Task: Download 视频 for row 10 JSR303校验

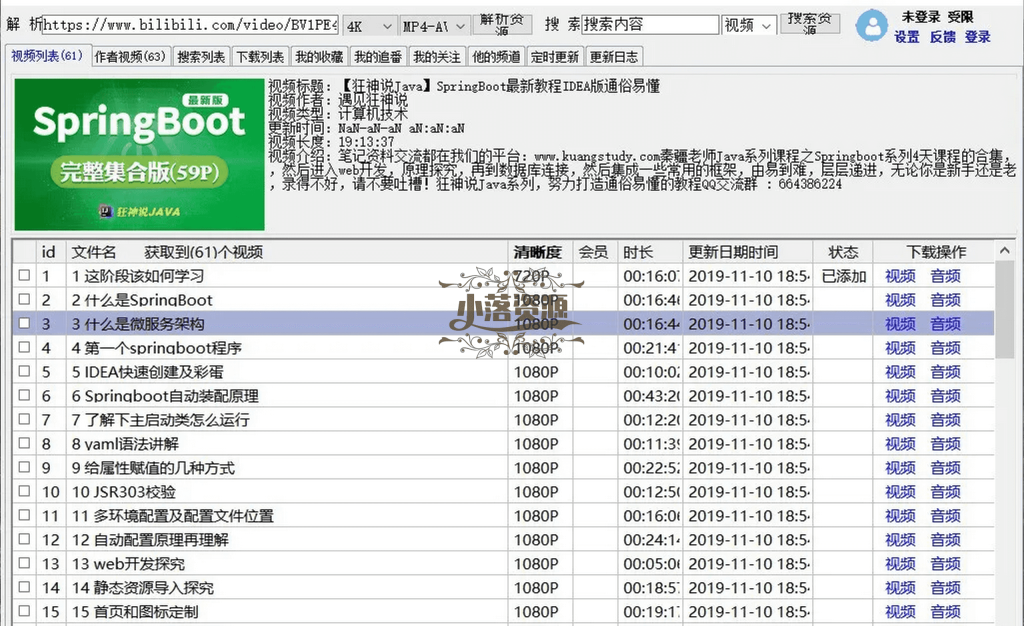Action: (900, 492)
